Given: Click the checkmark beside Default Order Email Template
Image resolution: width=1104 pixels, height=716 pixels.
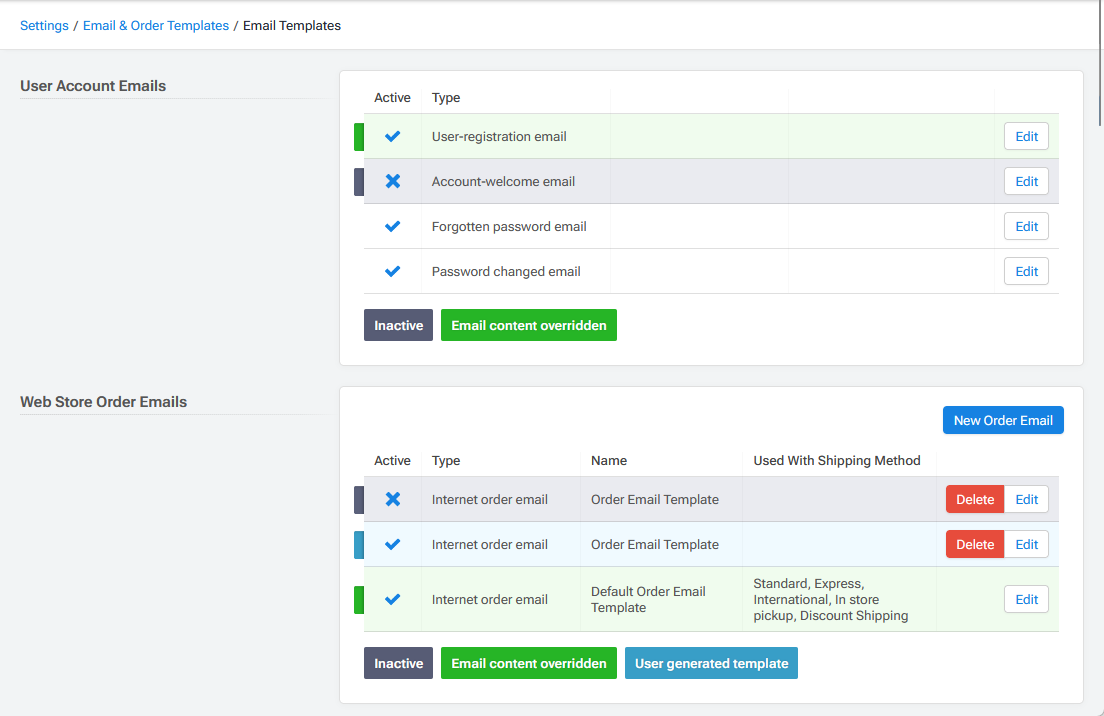Looking at the screenshot, I should (x=392, y=599).
